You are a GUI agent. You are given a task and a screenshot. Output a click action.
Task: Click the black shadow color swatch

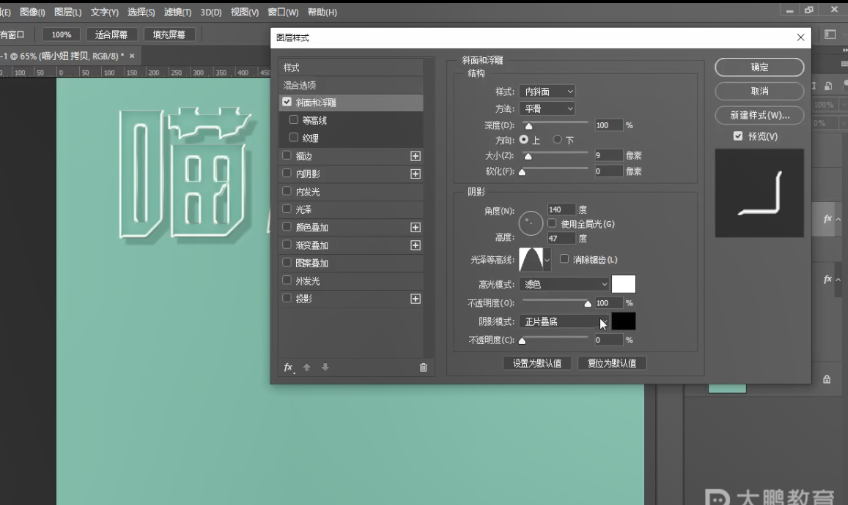click(x=623, y=321)
